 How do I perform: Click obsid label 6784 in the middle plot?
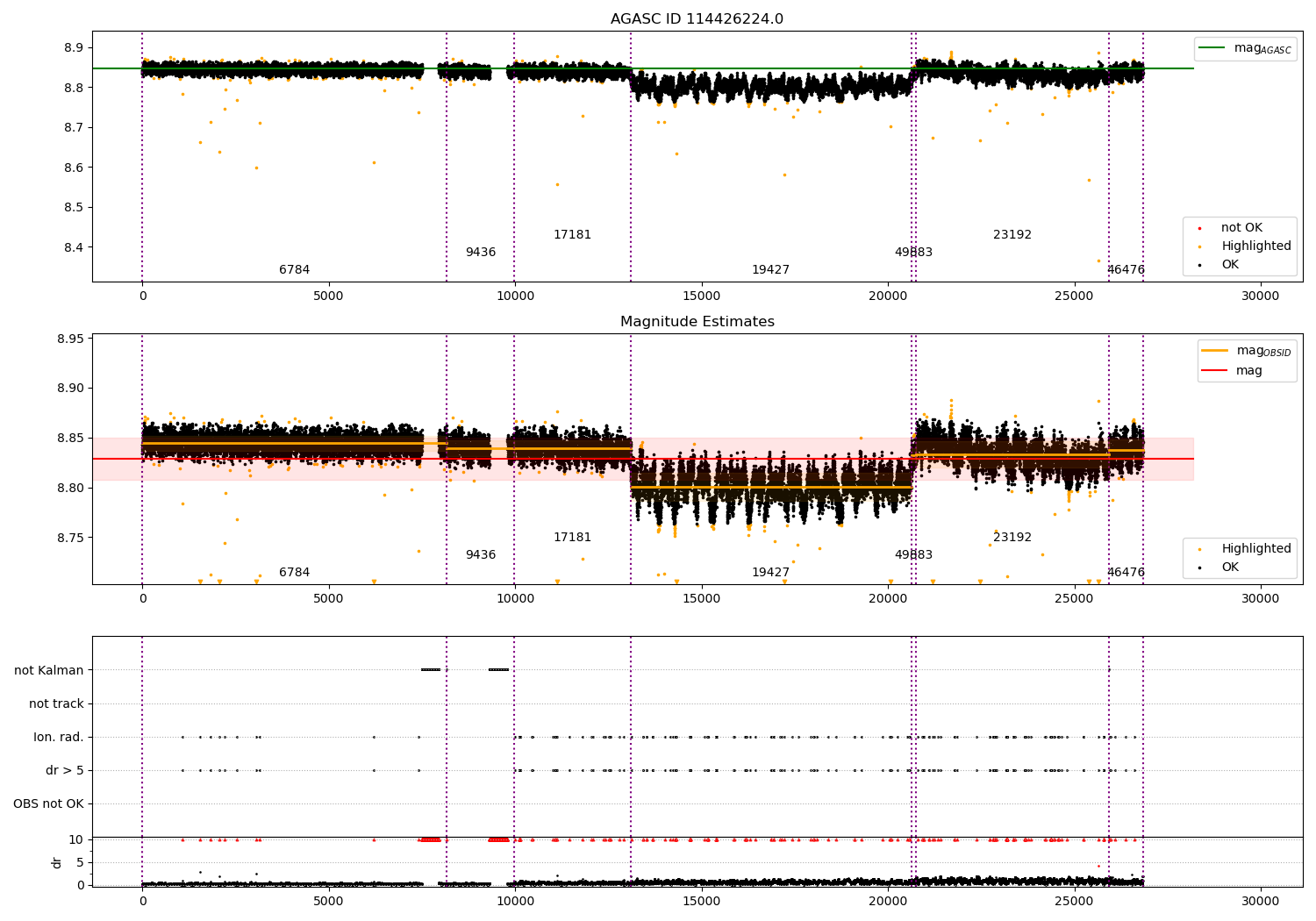[294, 573]
